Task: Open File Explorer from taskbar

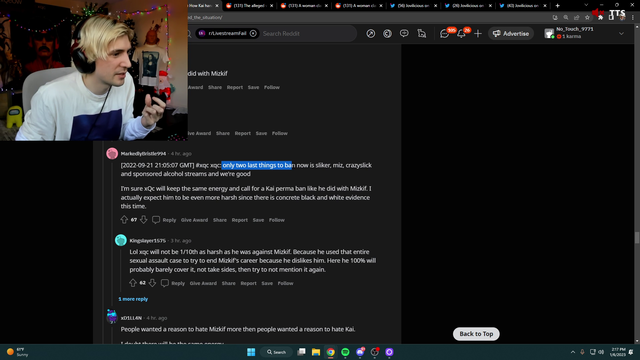Action: 316,352
